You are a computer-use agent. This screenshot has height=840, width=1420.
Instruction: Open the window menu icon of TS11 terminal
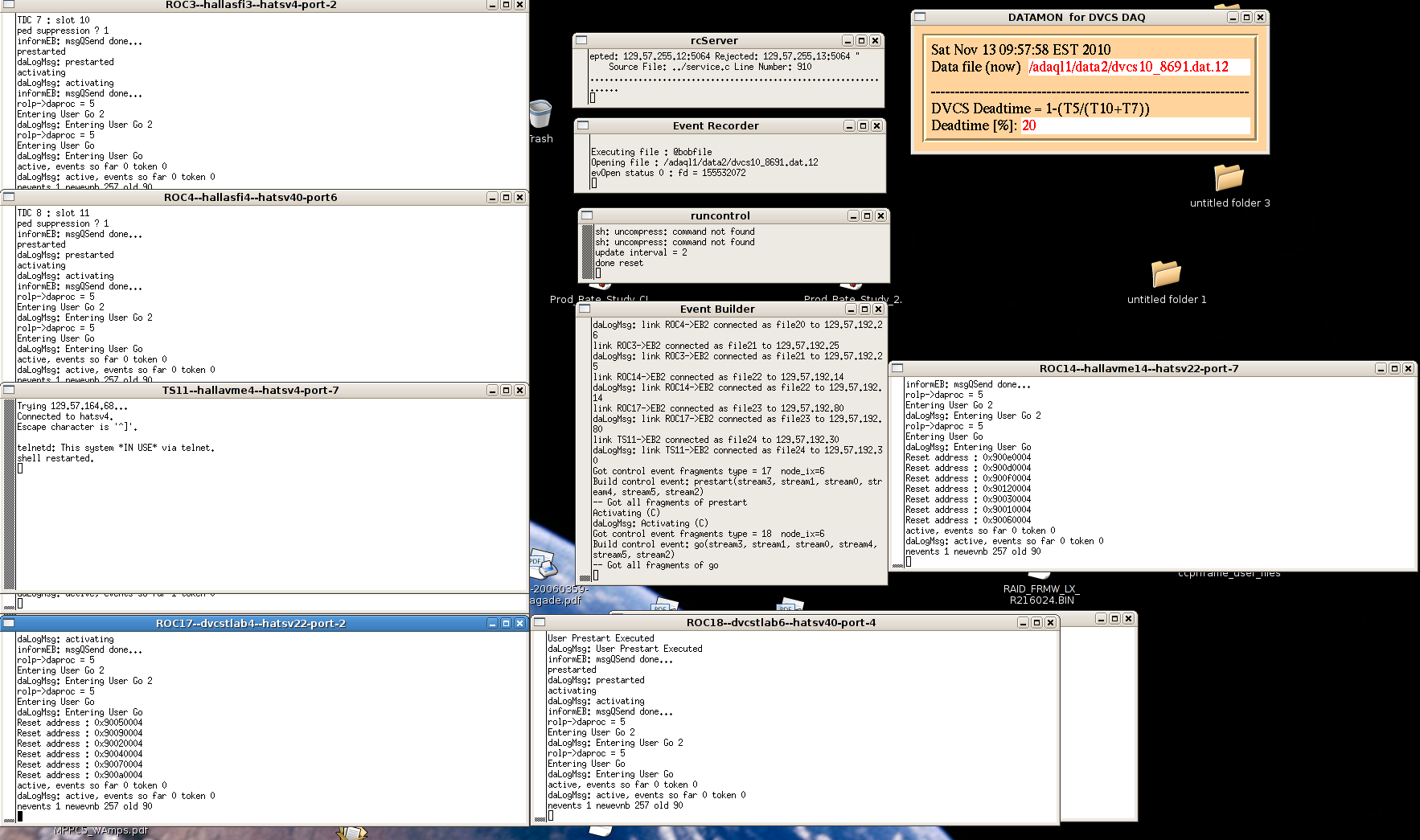9,390
